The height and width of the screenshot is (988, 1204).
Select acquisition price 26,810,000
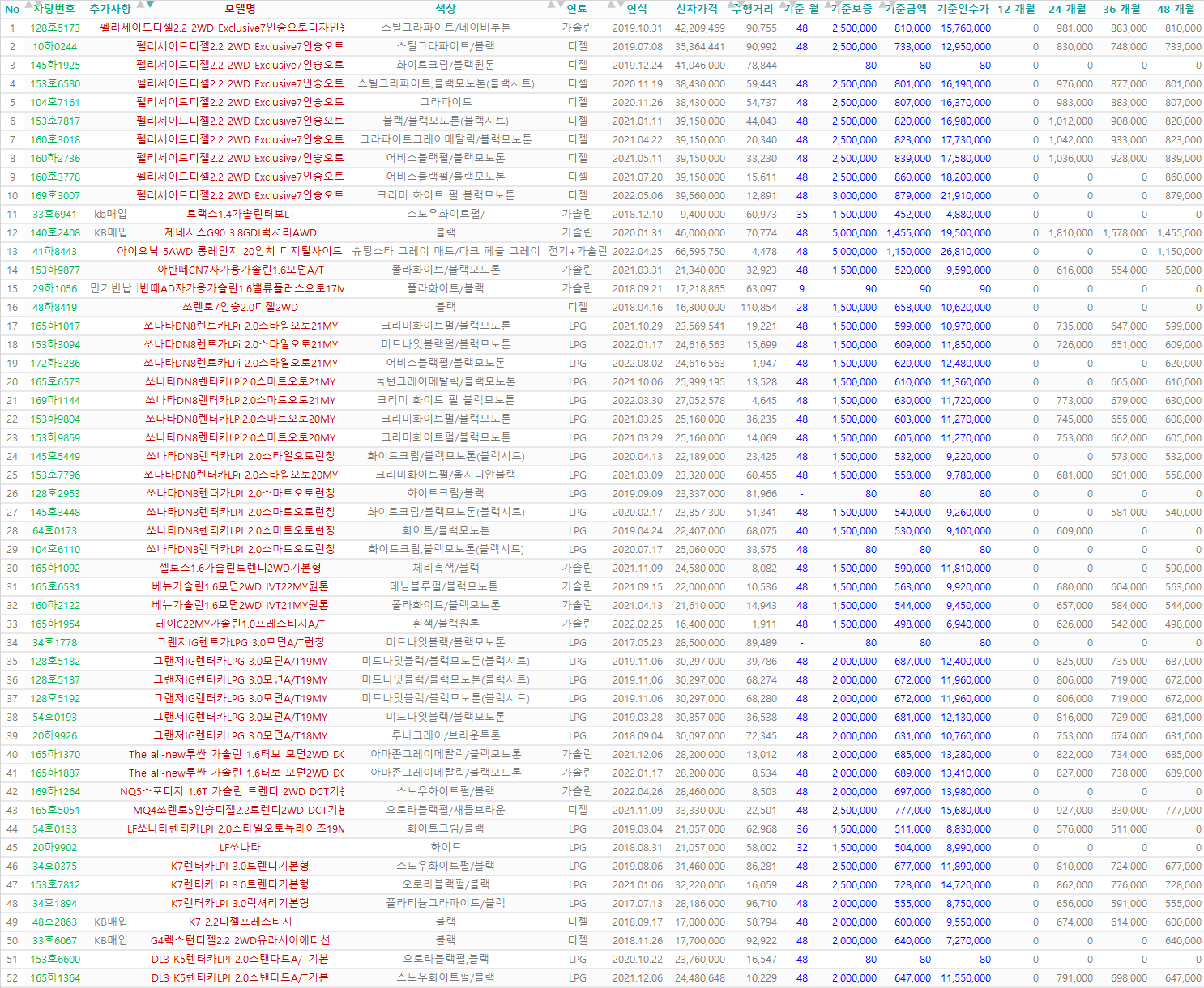(966, 251)
